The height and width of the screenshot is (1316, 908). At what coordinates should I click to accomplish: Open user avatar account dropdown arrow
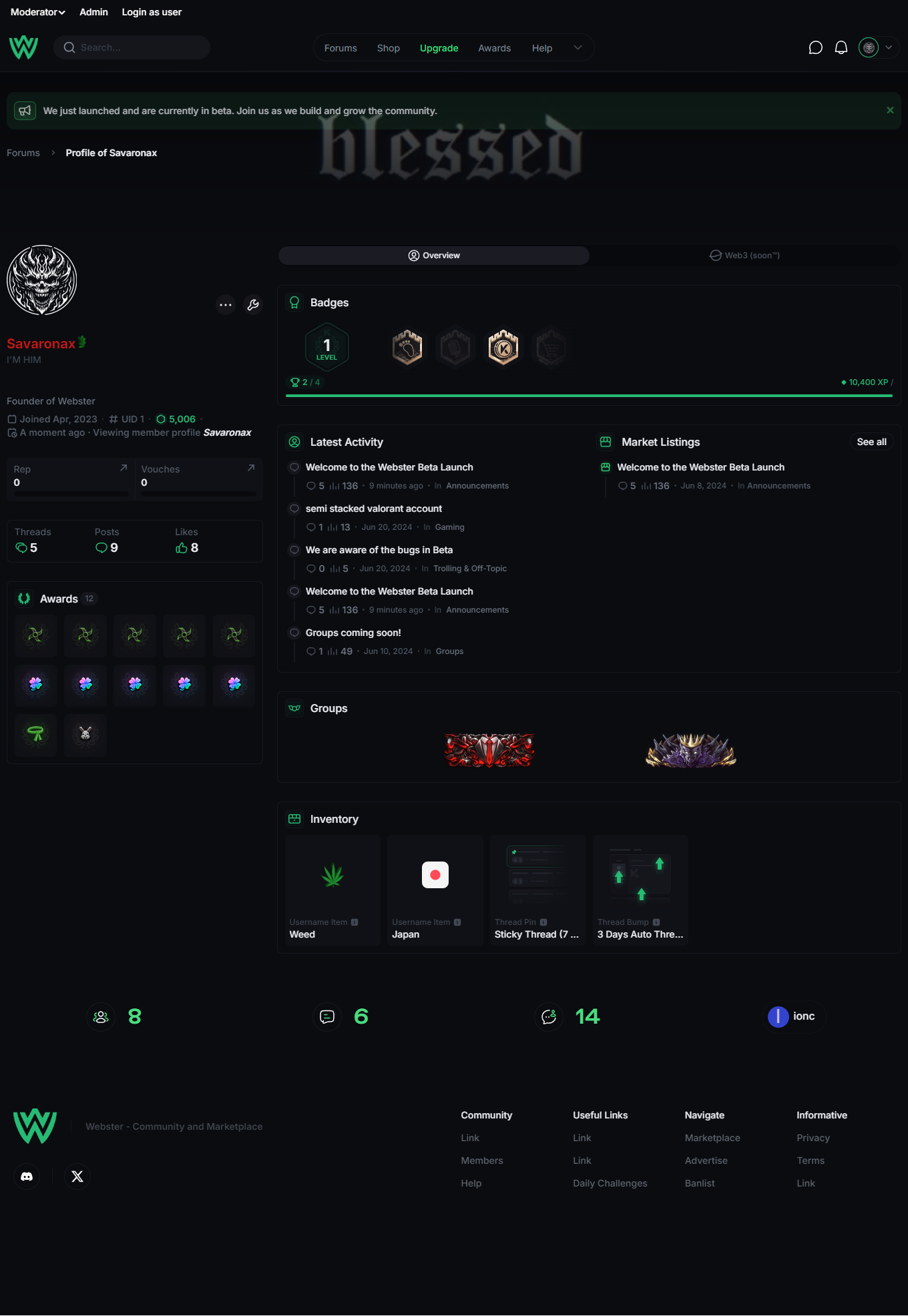[x=889, y=47]
